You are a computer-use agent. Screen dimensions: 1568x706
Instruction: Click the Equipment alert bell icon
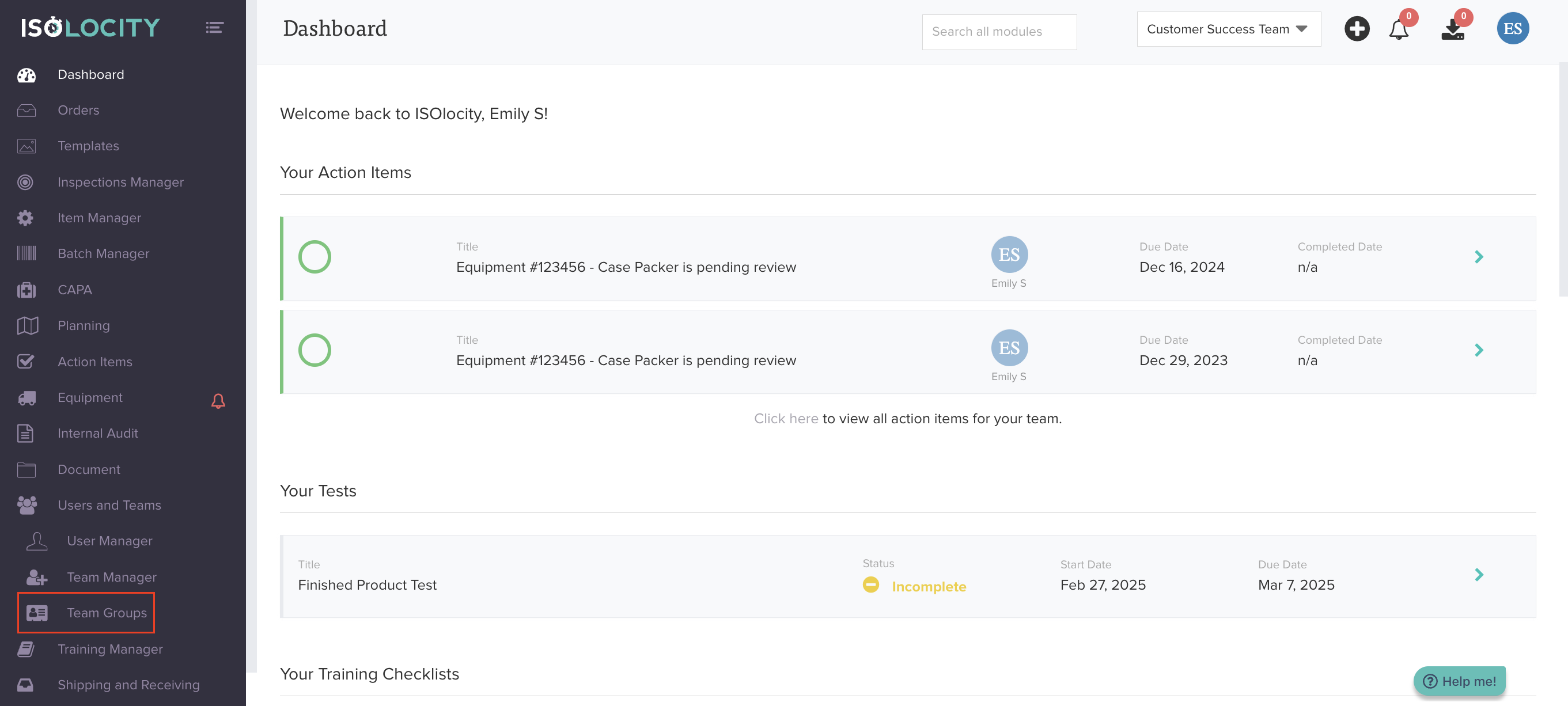point(218,400)
